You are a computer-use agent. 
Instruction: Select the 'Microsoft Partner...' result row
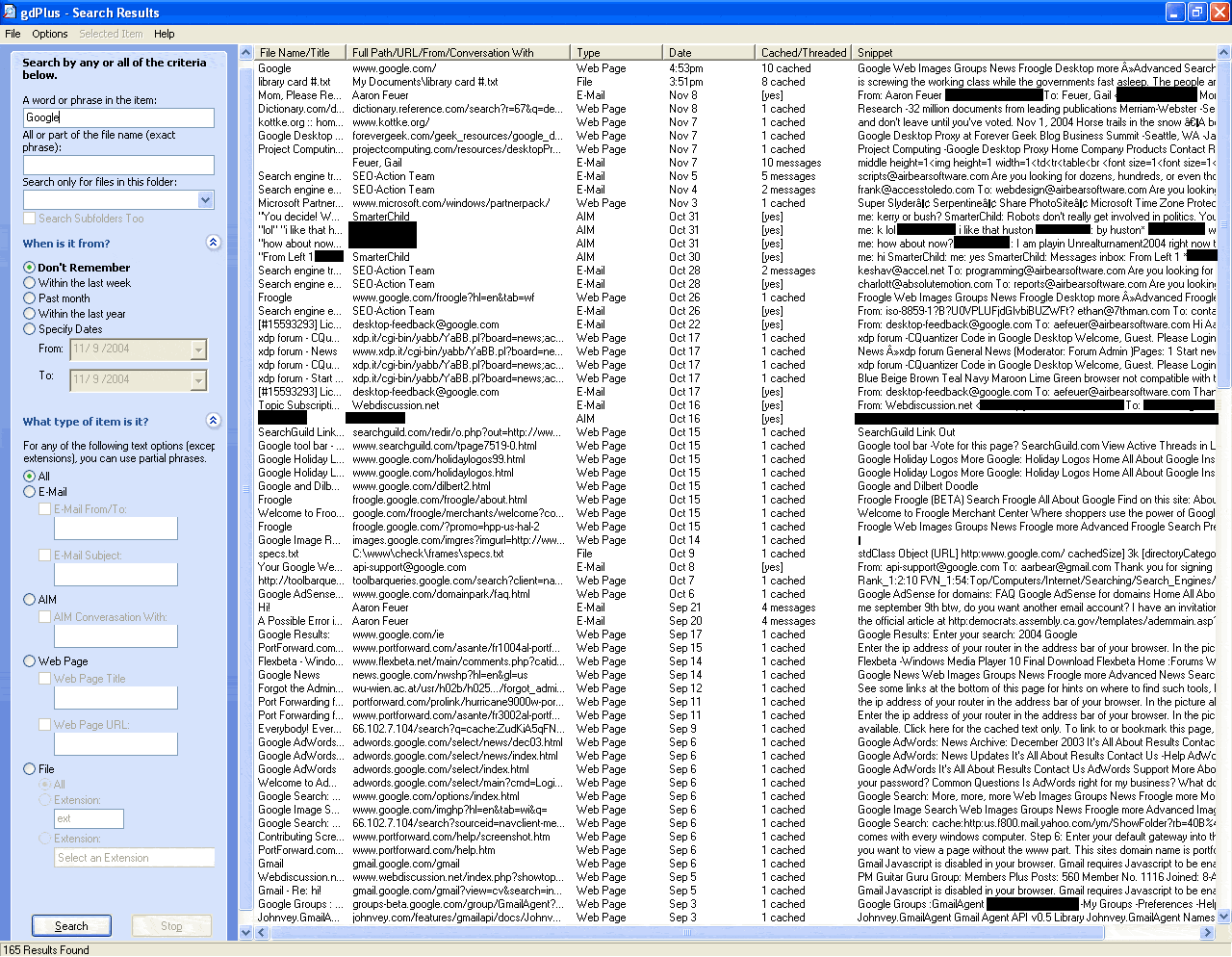coord(735,203)
